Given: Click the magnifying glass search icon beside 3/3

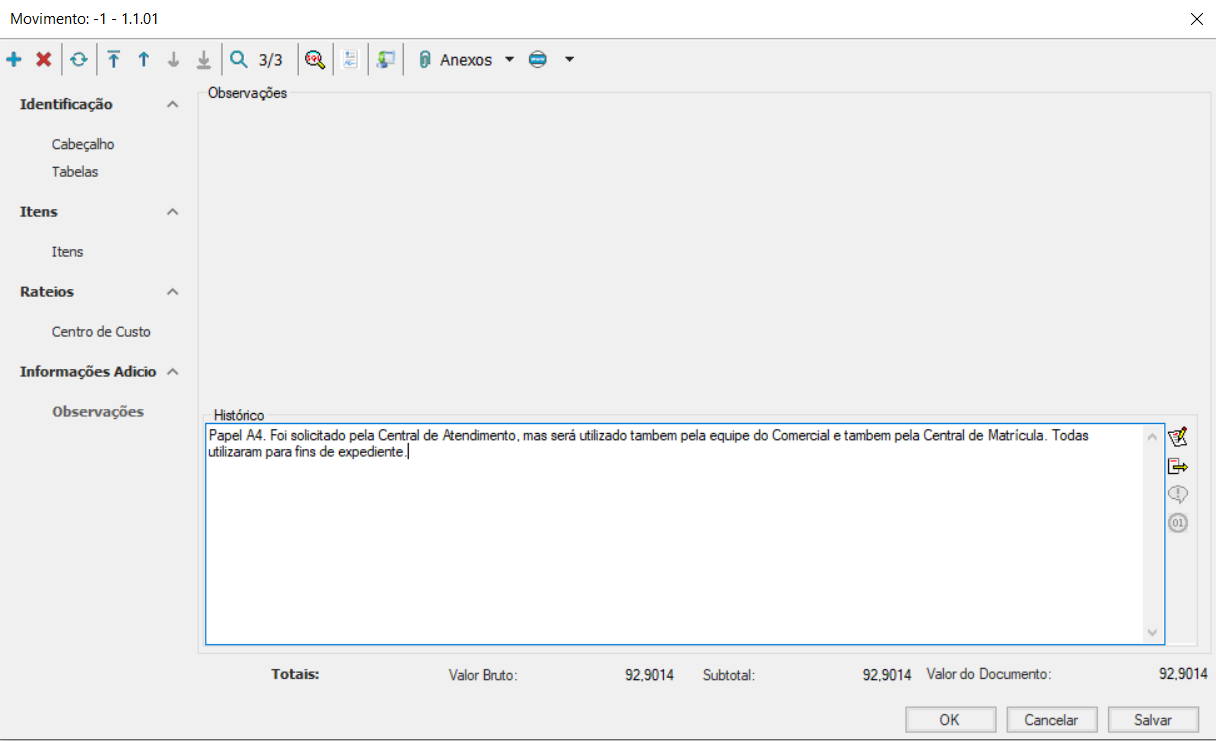Looking at the screenshot, I should (238, 60).
